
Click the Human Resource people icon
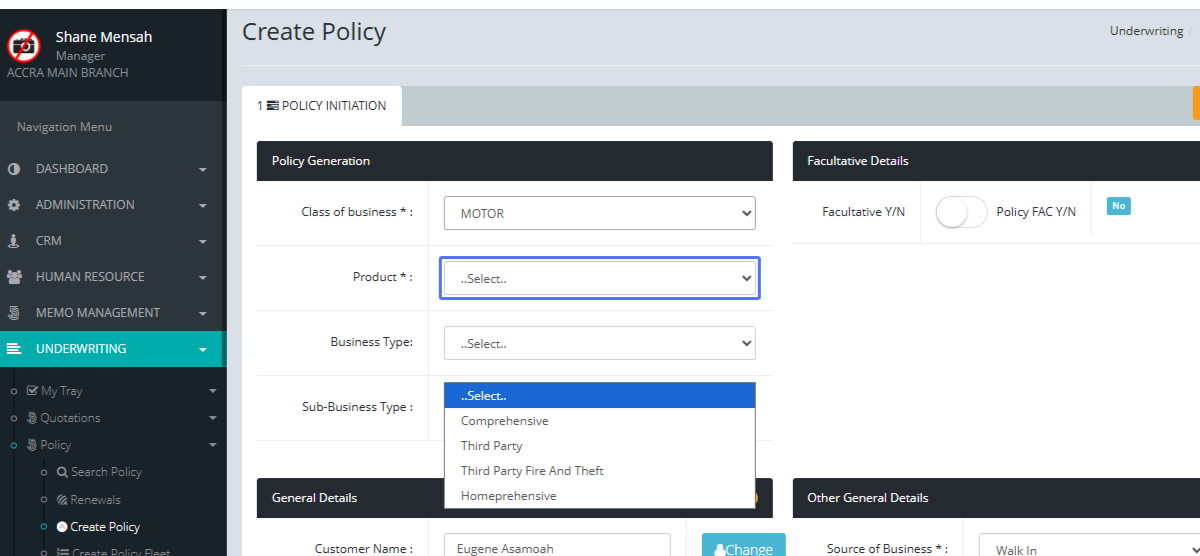(14, 277)
